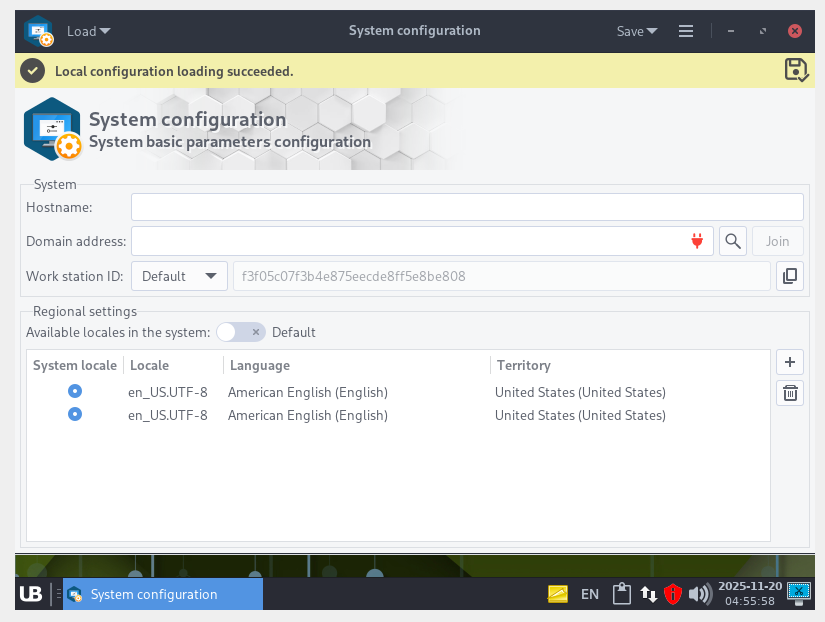
Task: Switch the EN keyboard layout indicator
Action: (590, 594)
